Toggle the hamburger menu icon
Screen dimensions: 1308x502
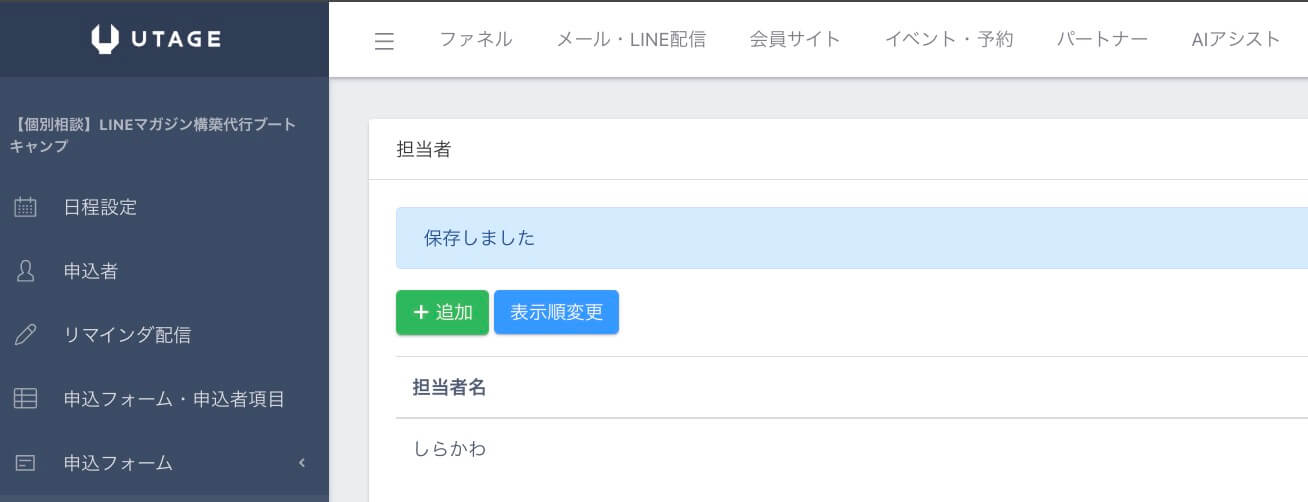tap(384, 41)
